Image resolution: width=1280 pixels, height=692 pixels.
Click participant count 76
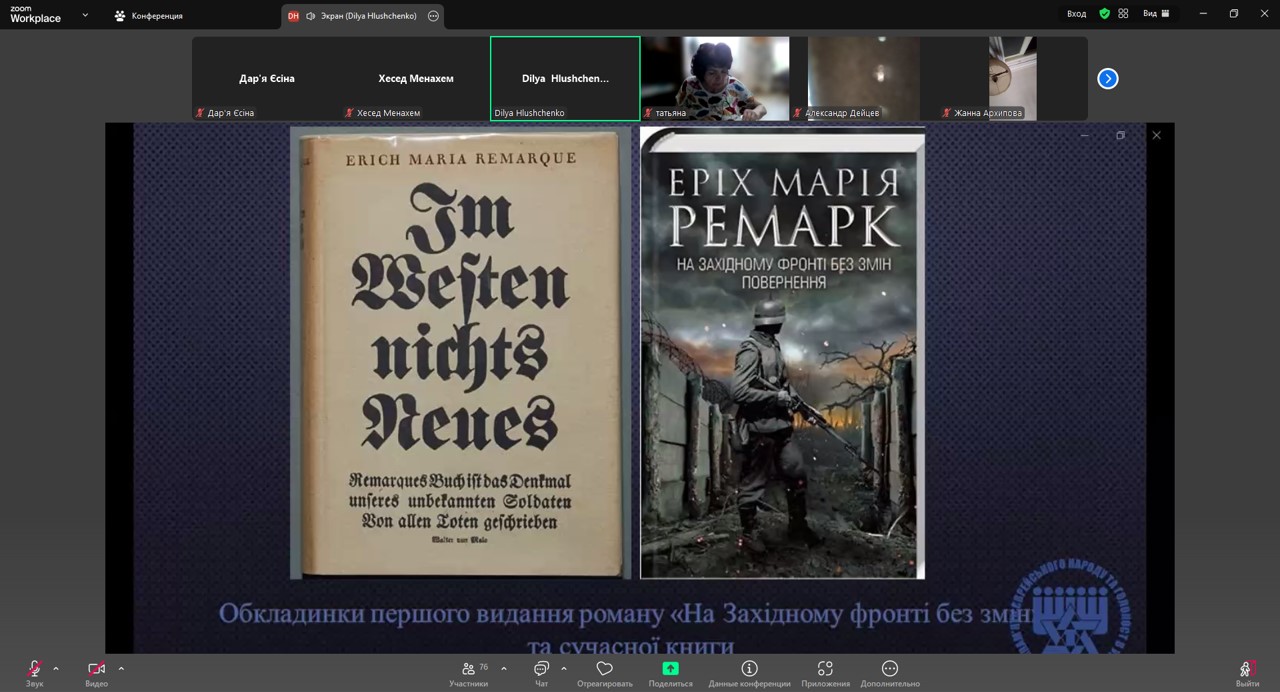tap(484, 667)
